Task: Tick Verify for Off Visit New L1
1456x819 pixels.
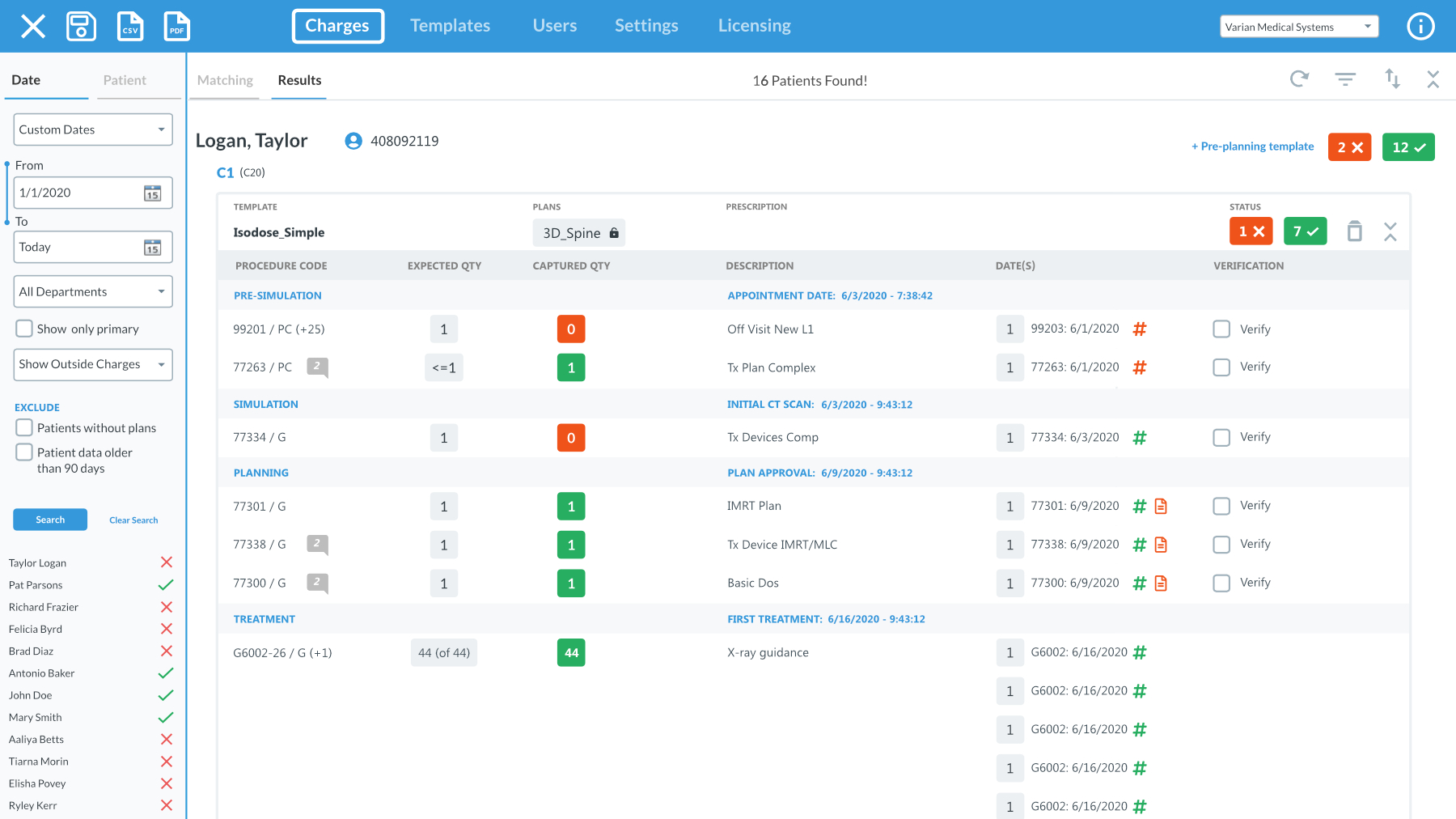Action: [1221, 329]
